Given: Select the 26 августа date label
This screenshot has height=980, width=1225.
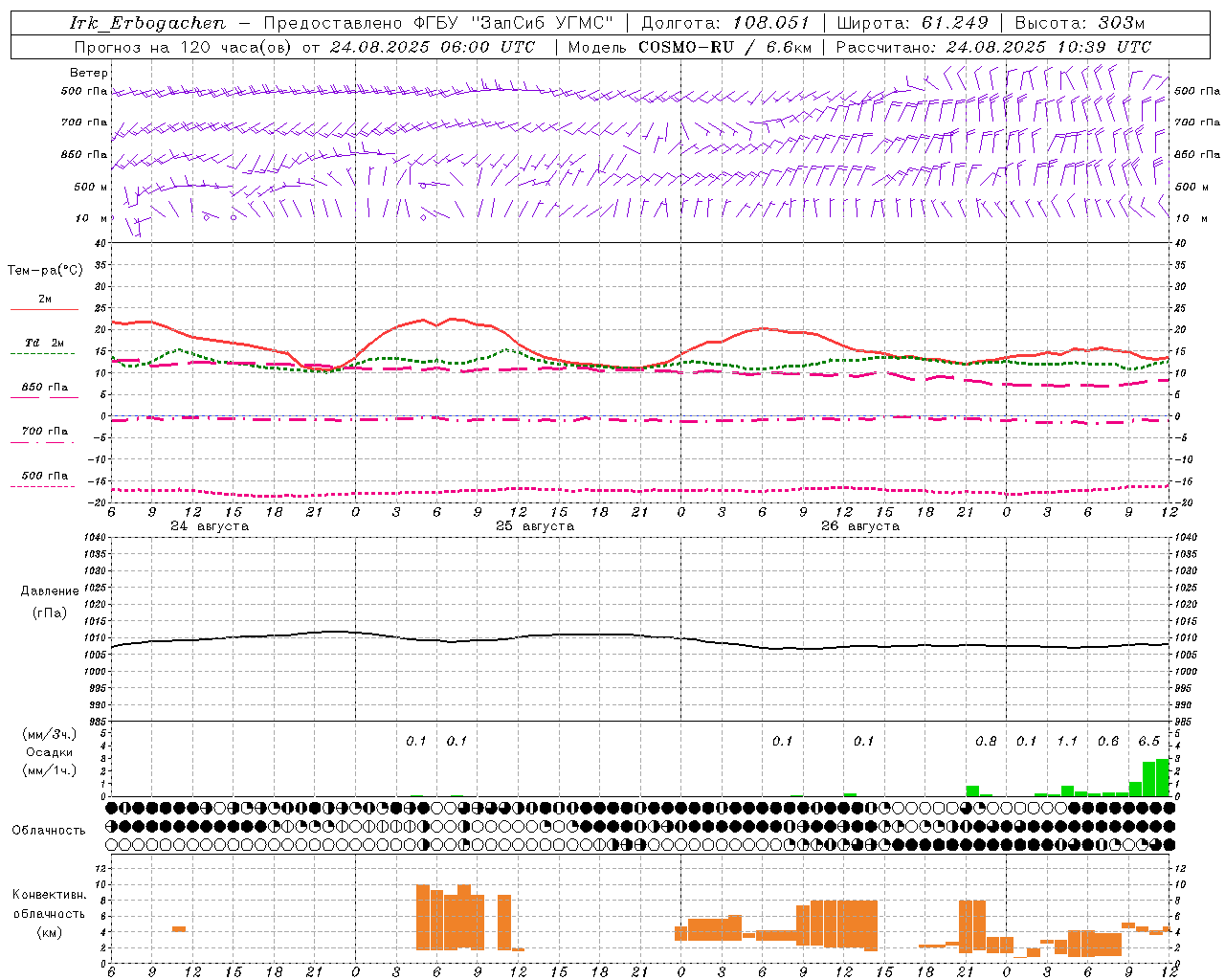Looking at the screenshot, I should (860, 526).
